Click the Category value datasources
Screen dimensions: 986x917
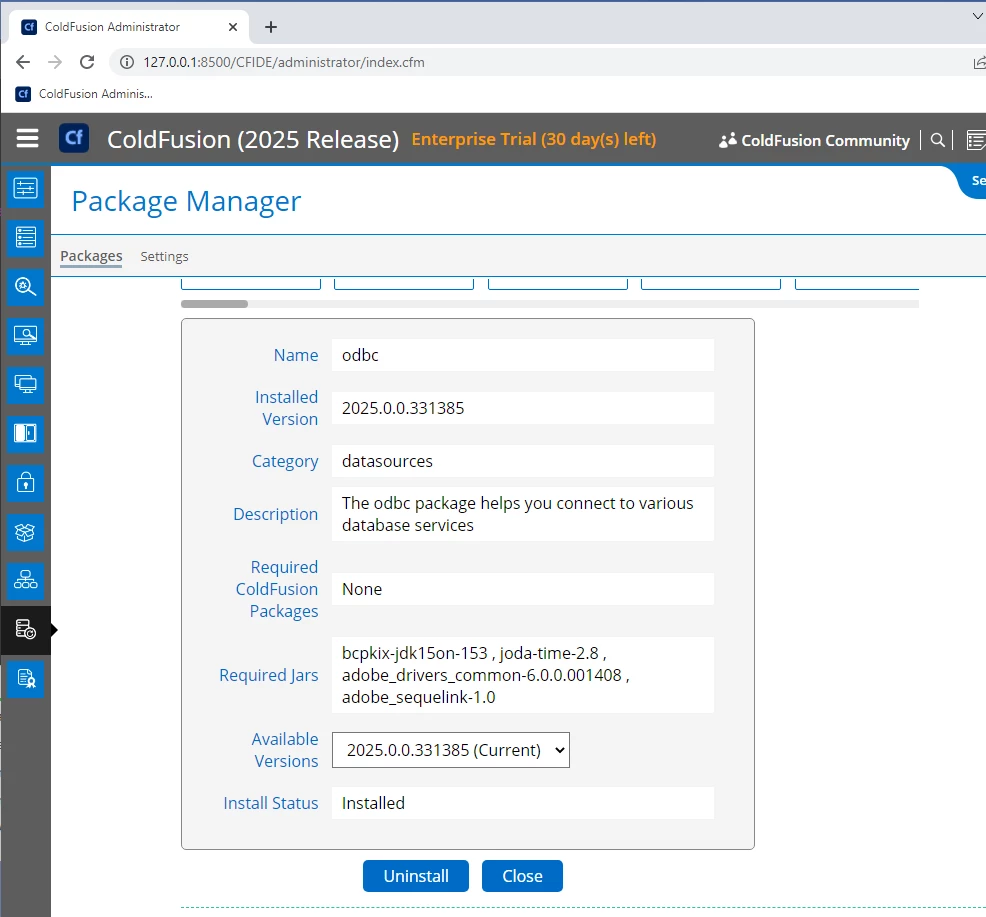pos(523,461)
